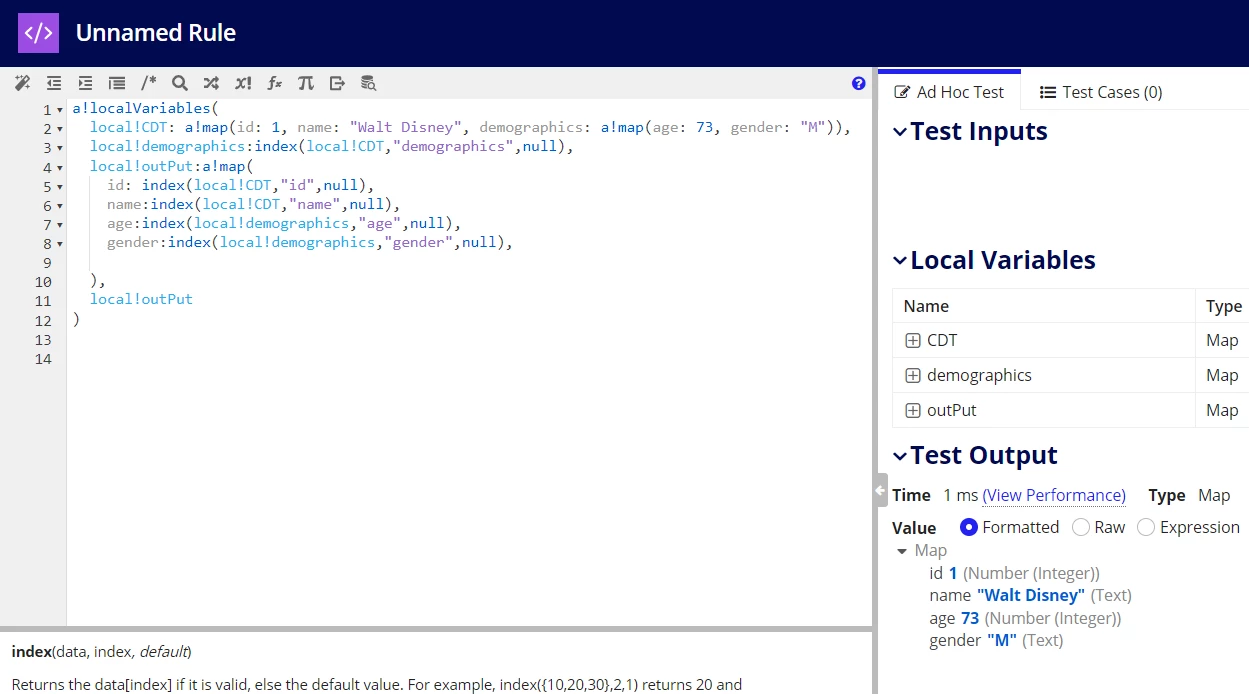Viewport: 1249px width, 694px height.
Task: Click the age 73 output value
Action: tap(970, 618)
